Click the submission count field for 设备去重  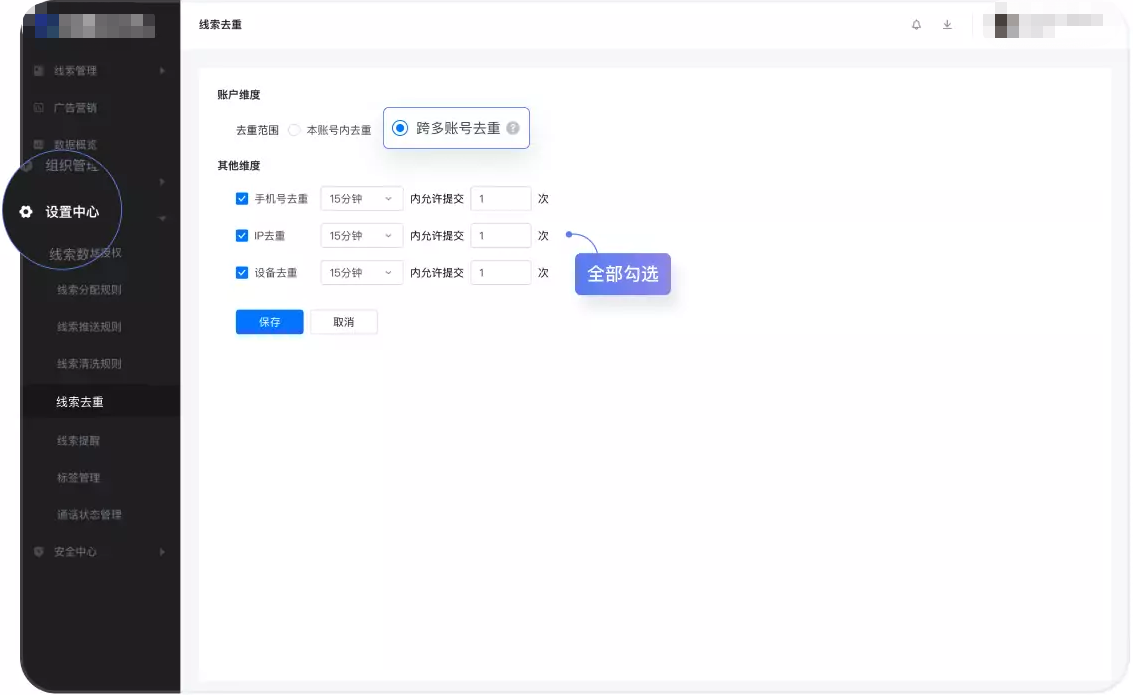point(501,272)
